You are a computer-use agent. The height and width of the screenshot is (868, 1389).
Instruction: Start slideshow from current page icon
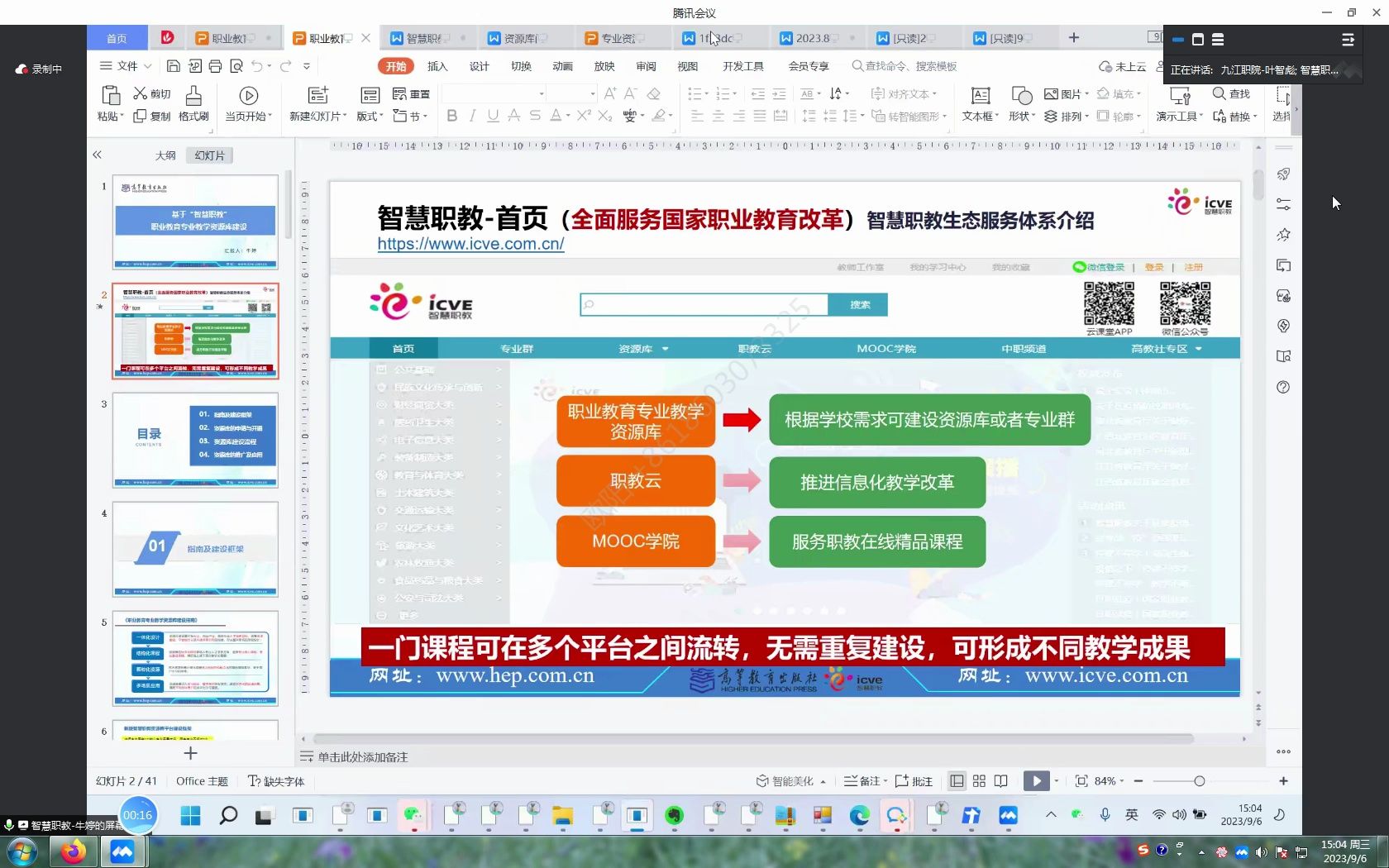248,95
